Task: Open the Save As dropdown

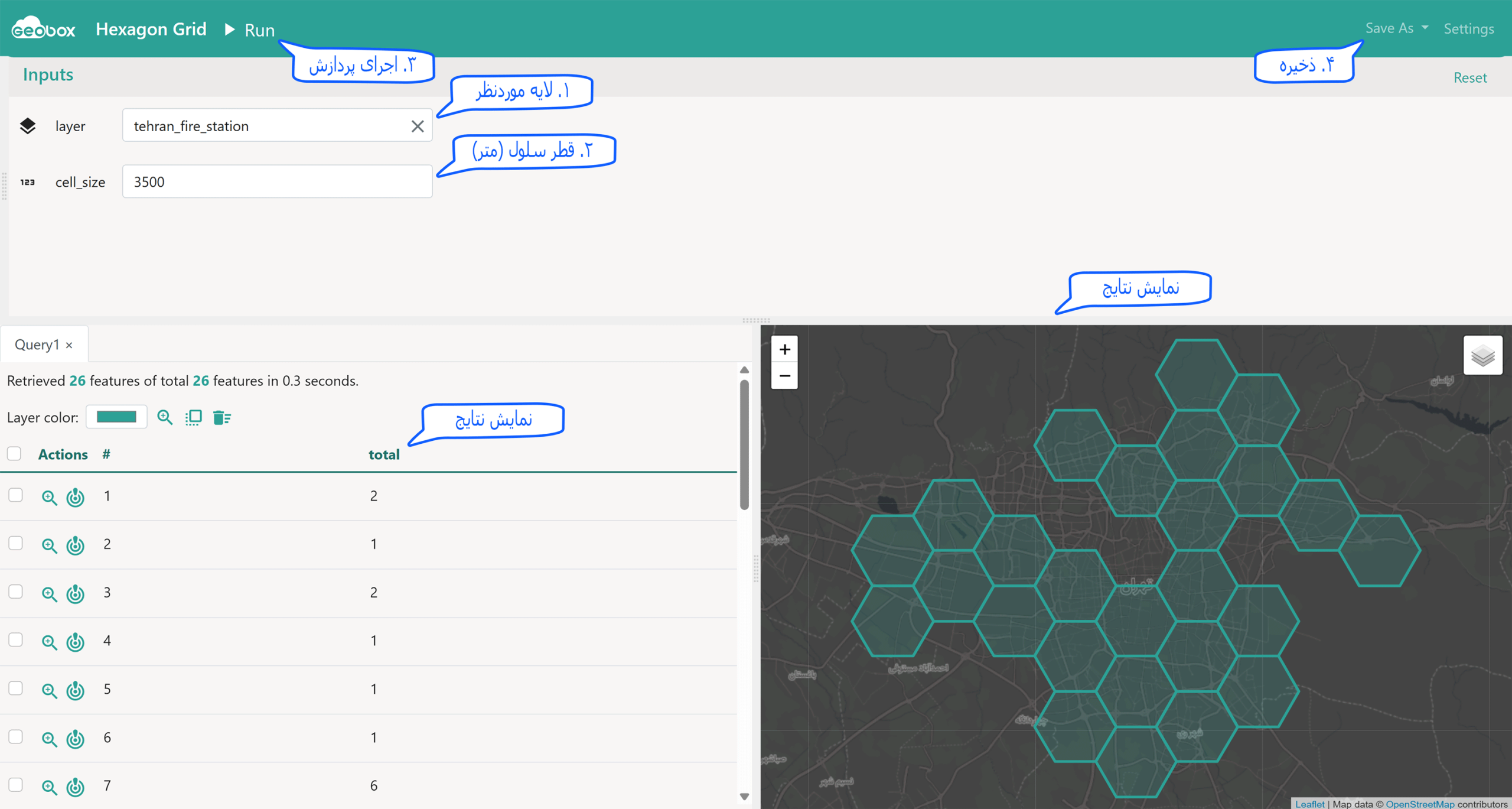Action: [x=1396, y=28]
